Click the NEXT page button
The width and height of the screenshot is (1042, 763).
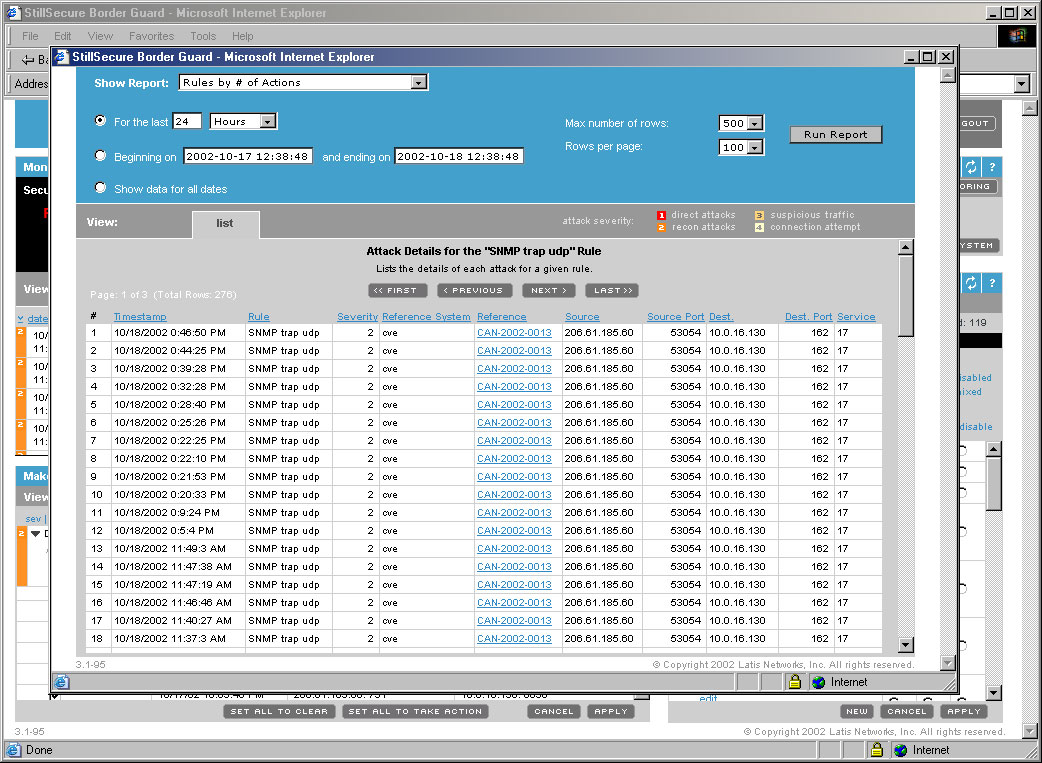[x=549, y=290]
